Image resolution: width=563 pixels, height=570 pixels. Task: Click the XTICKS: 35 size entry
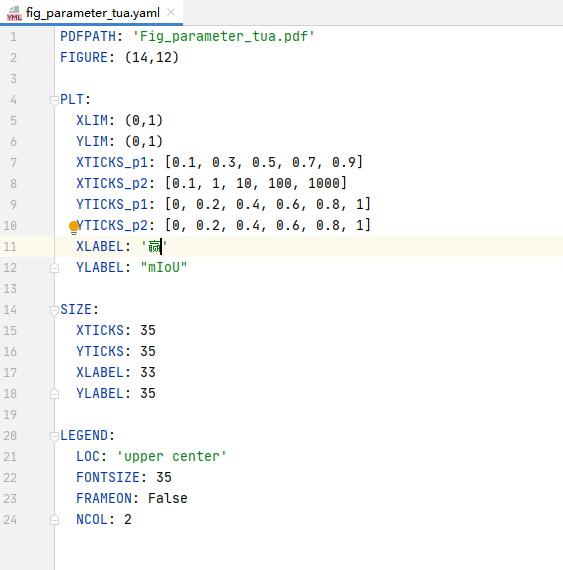pos(116,330)
